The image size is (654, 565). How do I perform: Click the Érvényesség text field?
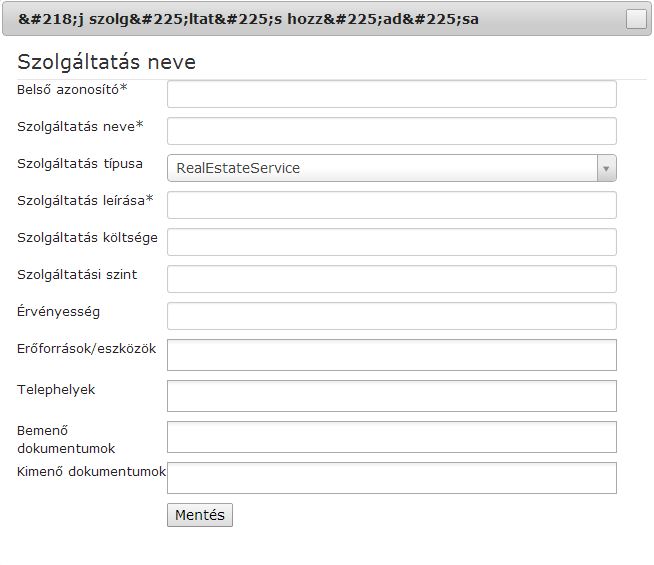pyautogui.click(x=391, y=316)
